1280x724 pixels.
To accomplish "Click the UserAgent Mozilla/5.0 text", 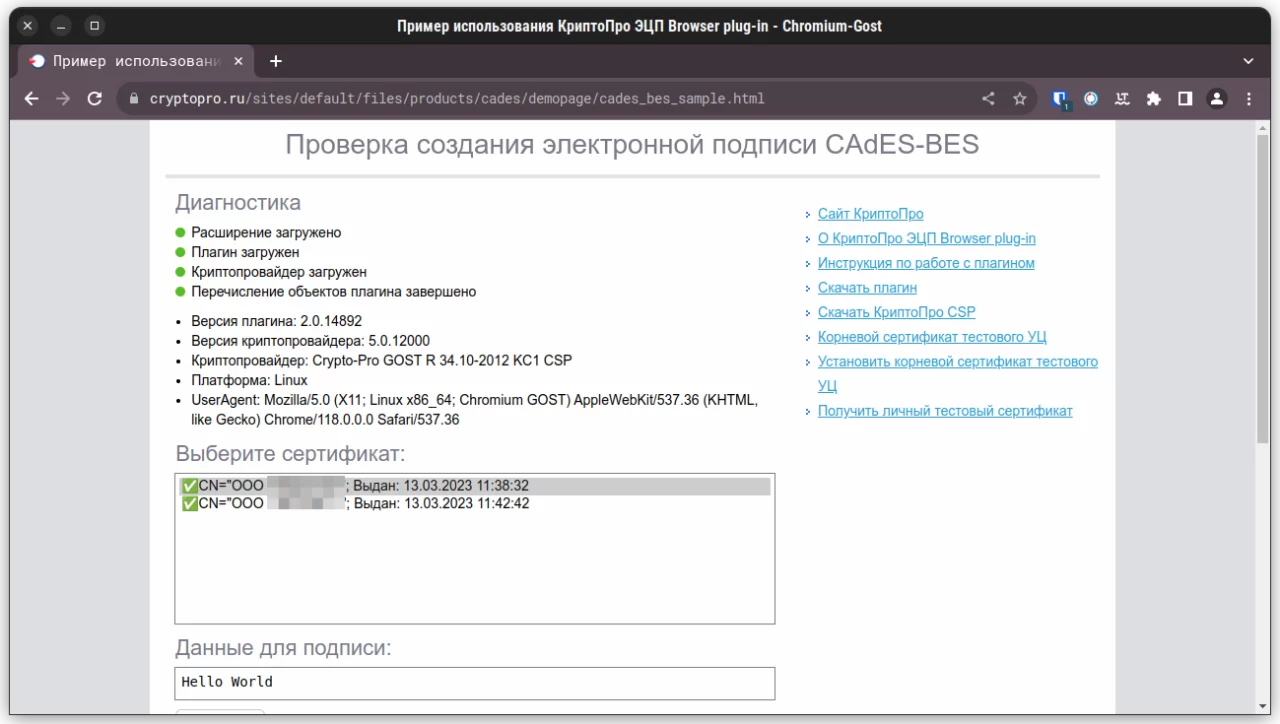I will pyautogui.click(x=474, y=410).
